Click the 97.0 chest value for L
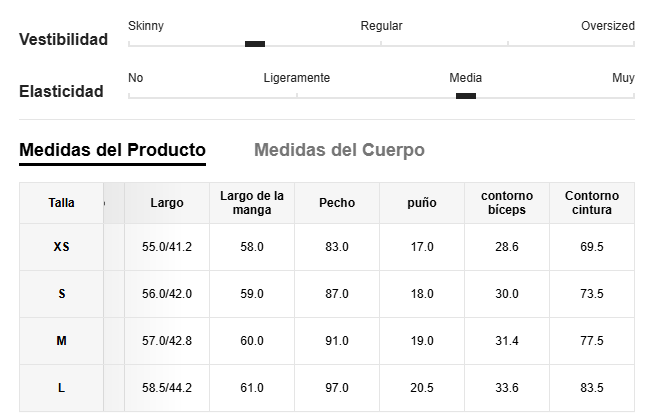Viewport: 658px width, 413px height. tap(337, 388)
